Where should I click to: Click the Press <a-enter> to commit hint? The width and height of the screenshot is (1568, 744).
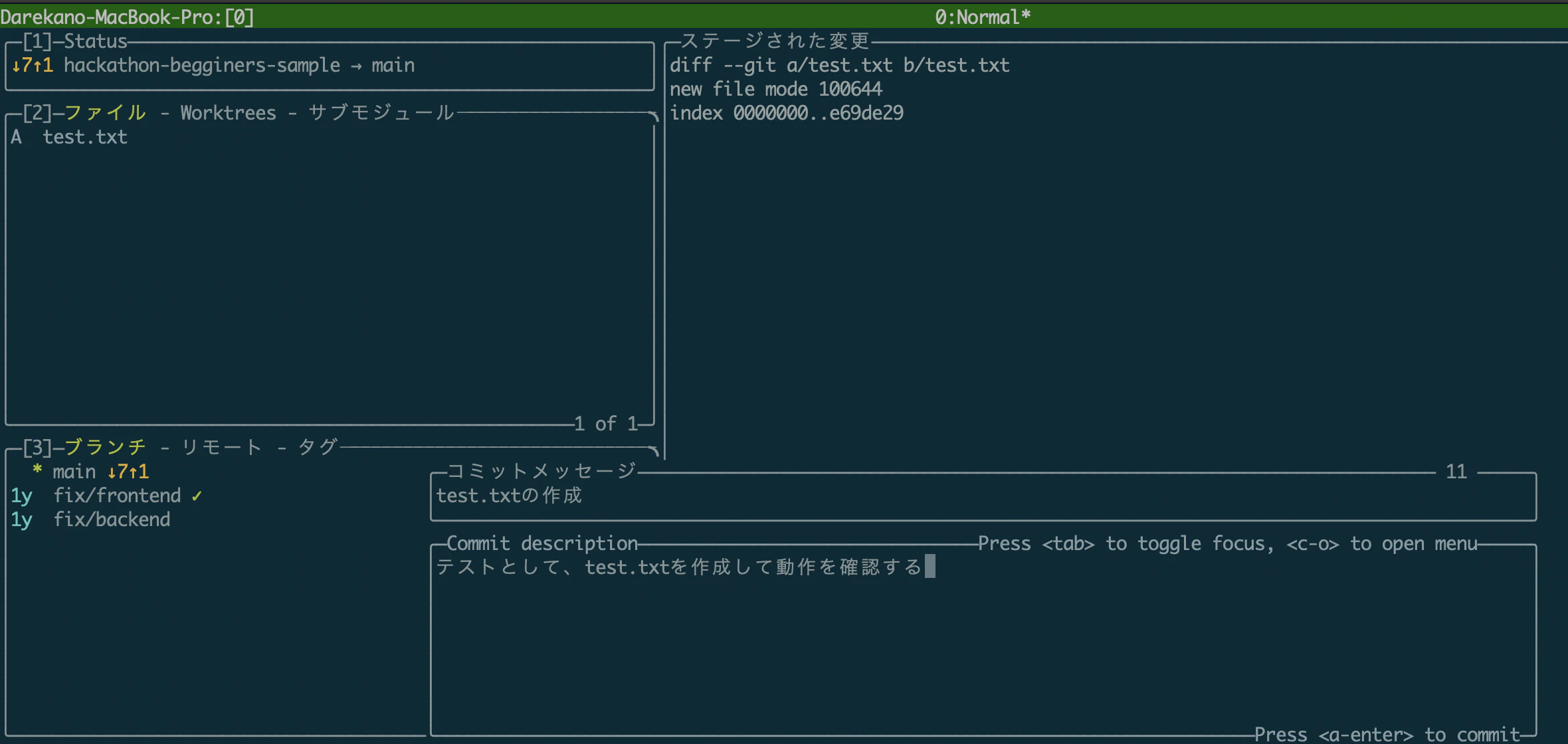1387,735
